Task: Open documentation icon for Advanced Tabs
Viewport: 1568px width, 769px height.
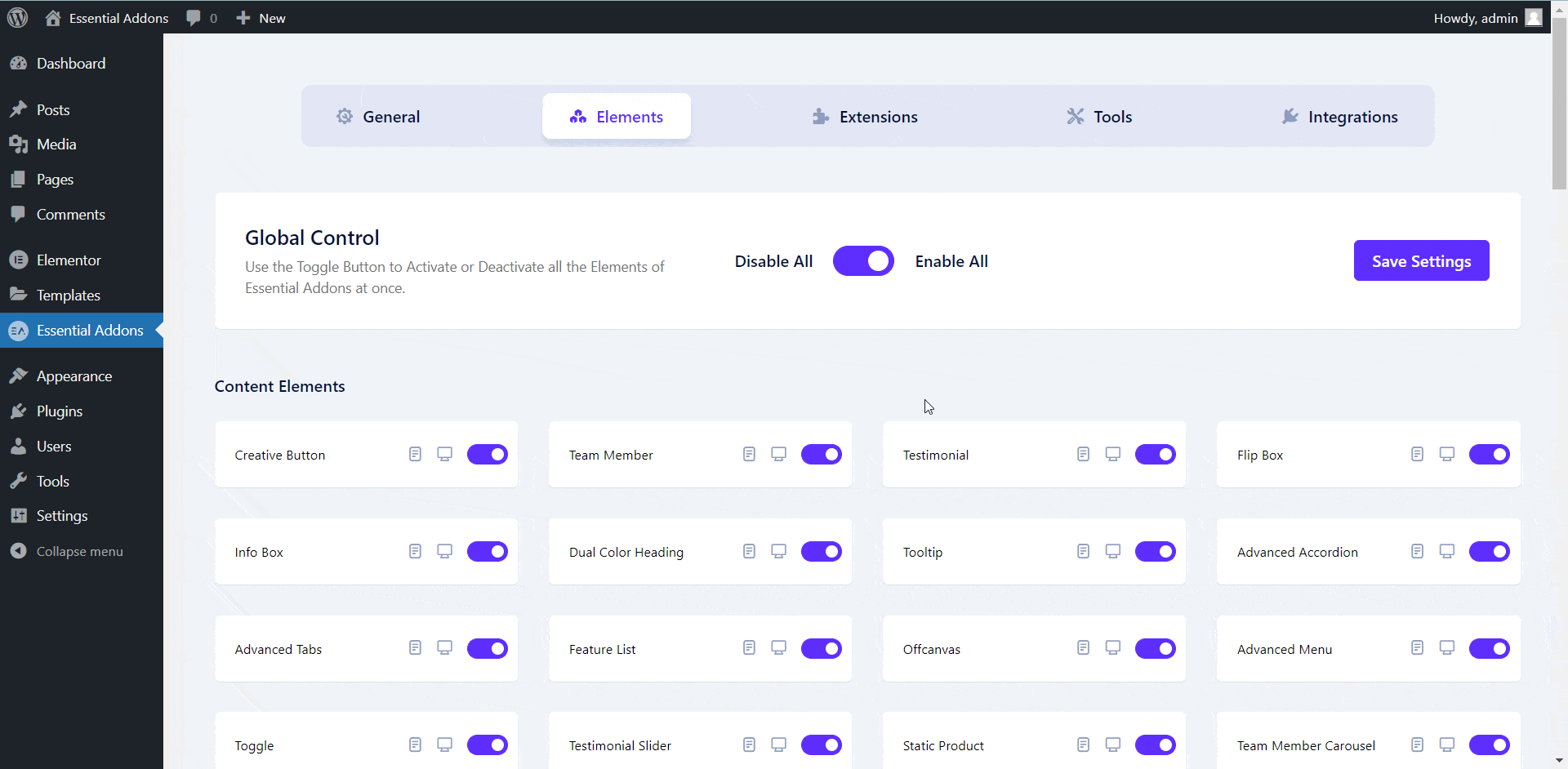Action: click(415, 647)
